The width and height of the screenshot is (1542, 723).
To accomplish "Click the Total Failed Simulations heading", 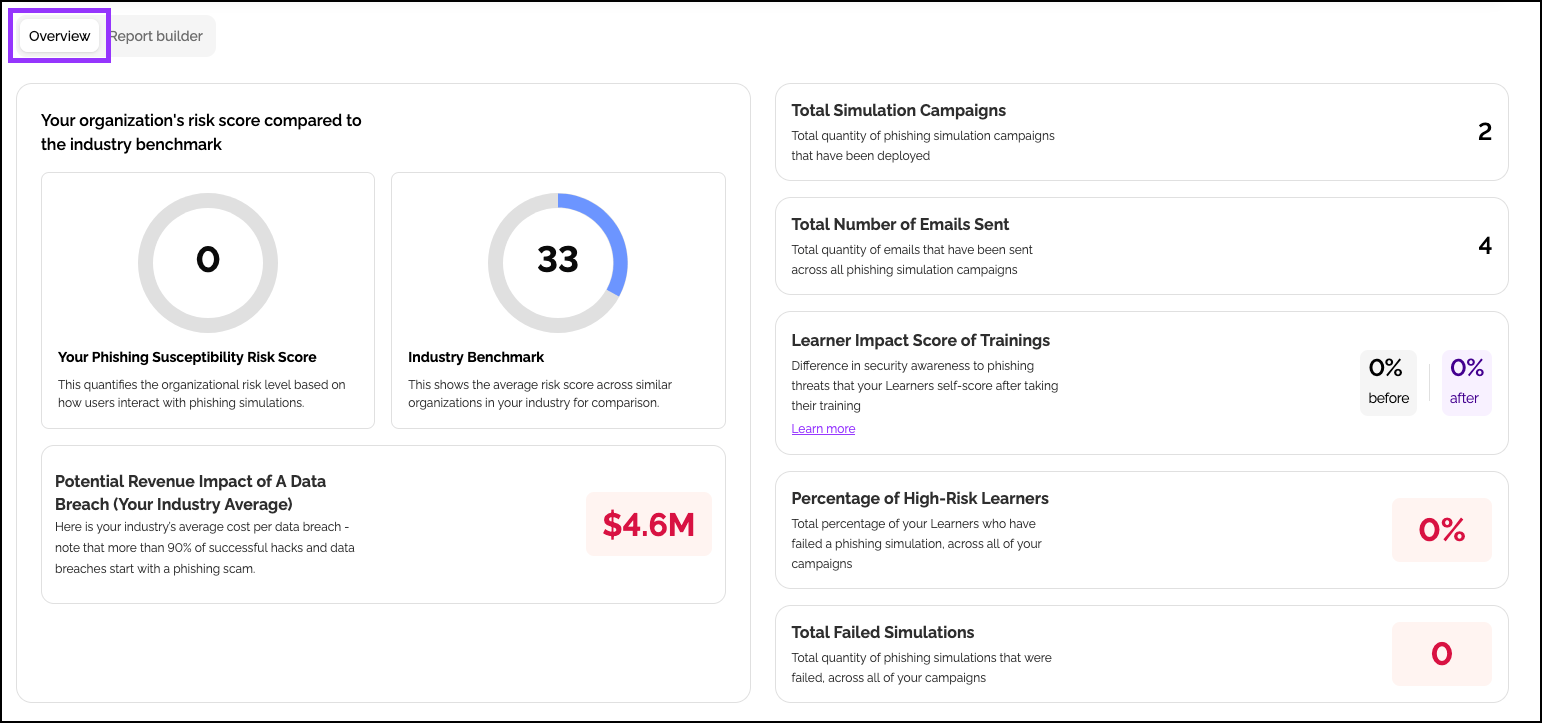I will (882, 633).
